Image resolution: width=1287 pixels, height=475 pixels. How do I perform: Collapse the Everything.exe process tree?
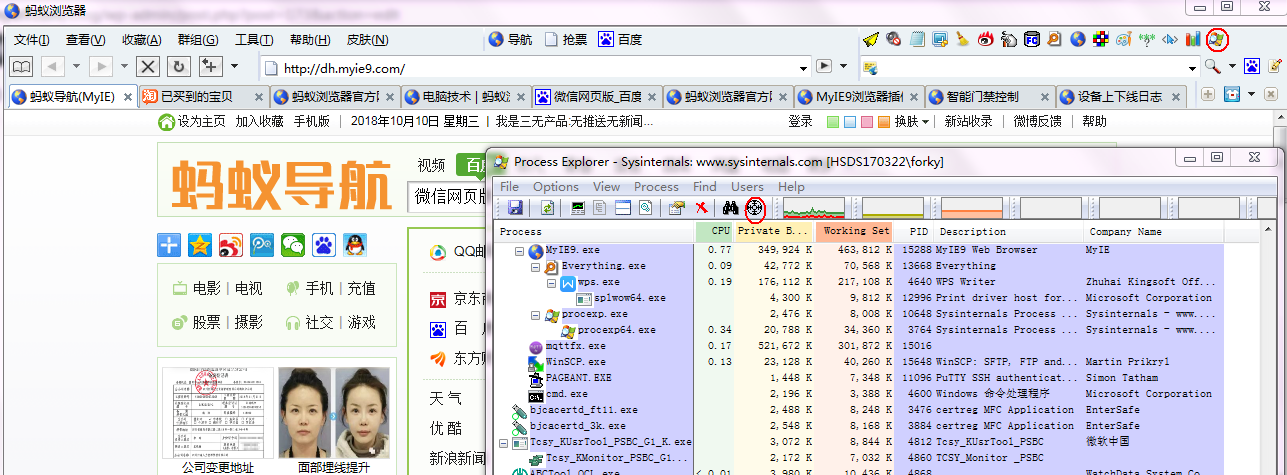(x=536, y=266)
